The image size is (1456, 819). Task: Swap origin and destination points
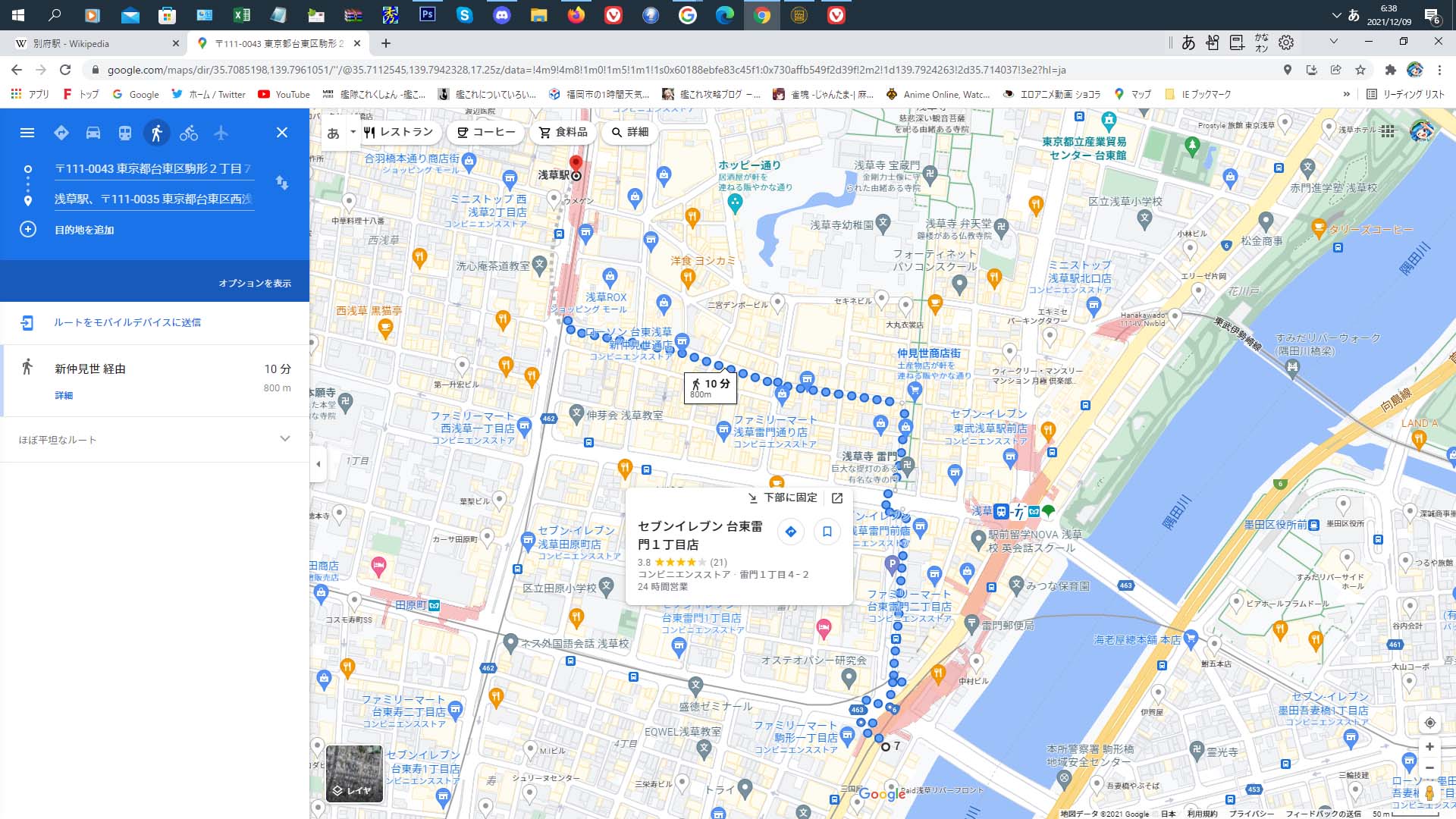(x=282, y=183)
